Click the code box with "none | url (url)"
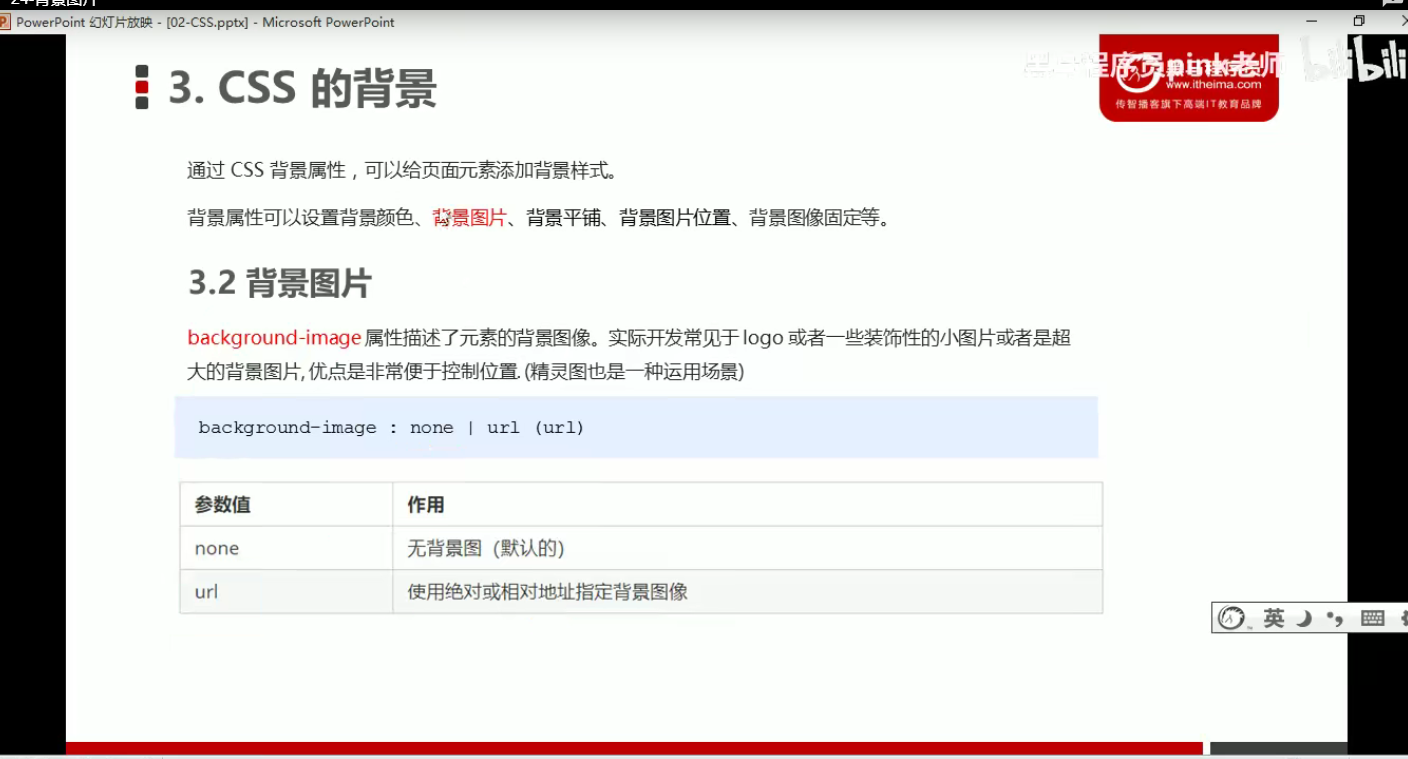The height and width of the screenshot is (759, 1408). (636, 427)
